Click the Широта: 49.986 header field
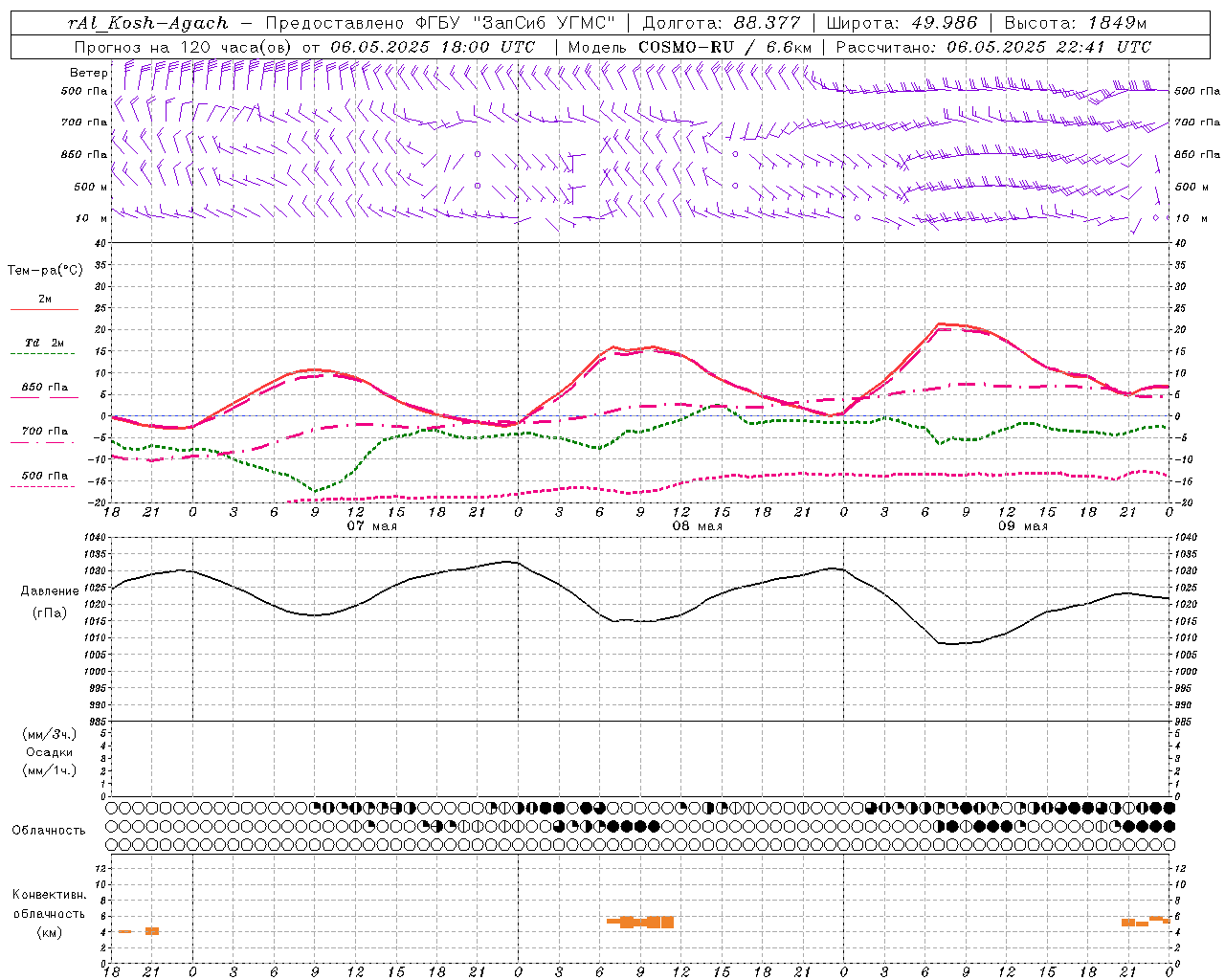This screenshot has width=1225, height=980. [902, 23]
